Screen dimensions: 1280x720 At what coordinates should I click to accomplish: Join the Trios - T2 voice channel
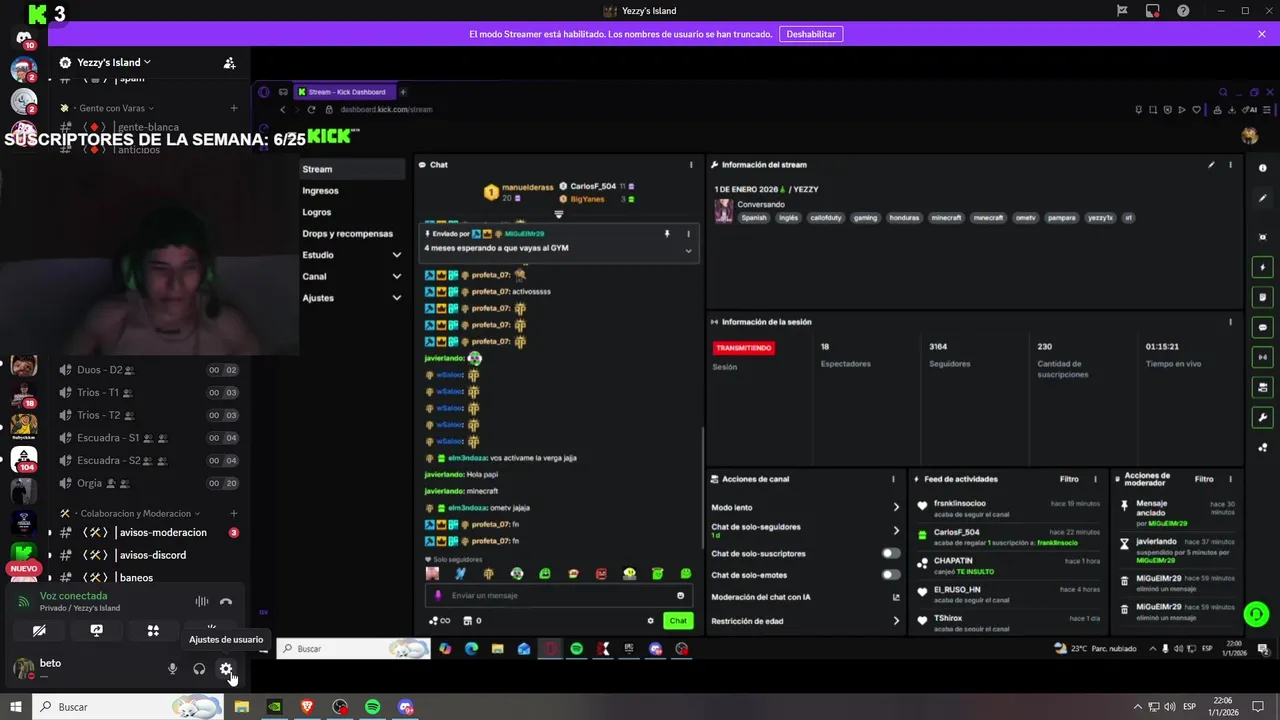[x=148, y=415]
